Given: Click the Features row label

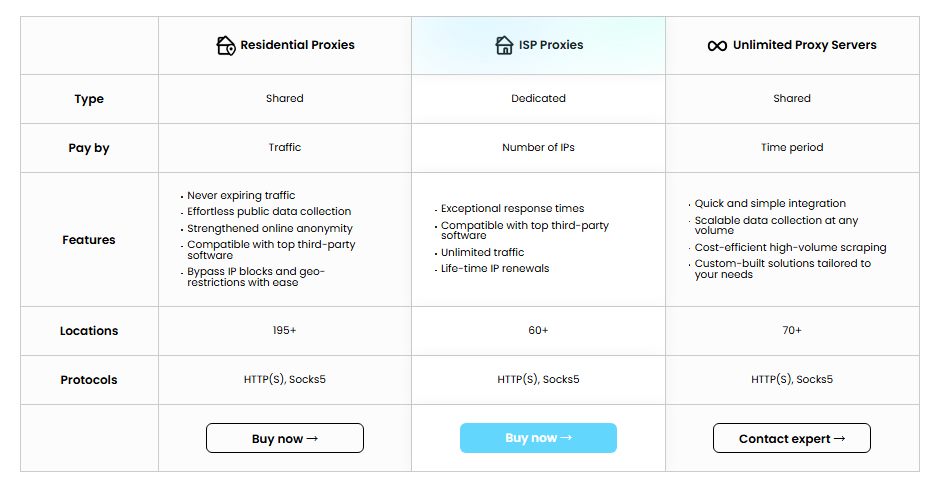Looking at the screenshot, I should (x=89, y=240).
